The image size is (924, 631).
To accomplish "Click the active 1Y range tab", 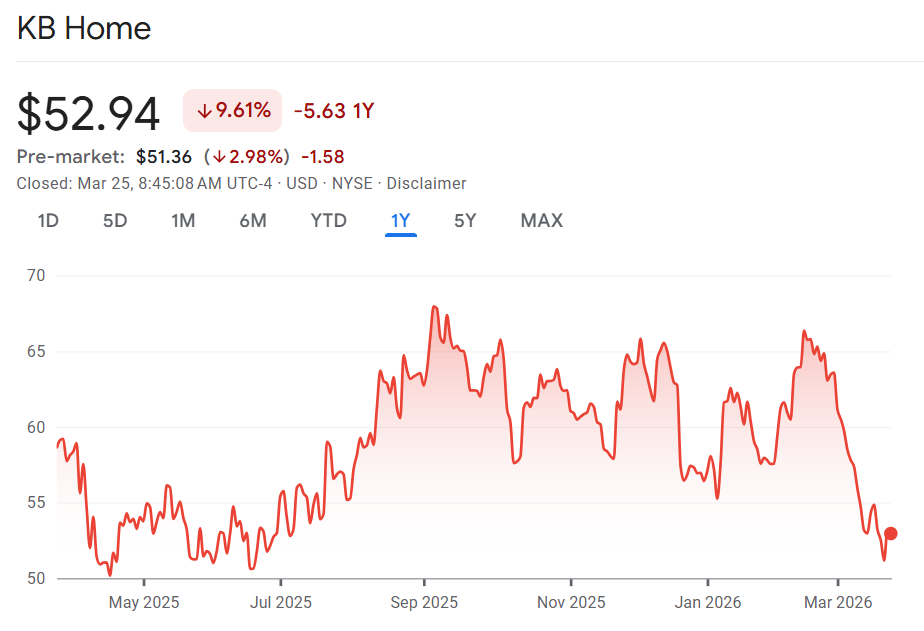I will click(401, 220).
